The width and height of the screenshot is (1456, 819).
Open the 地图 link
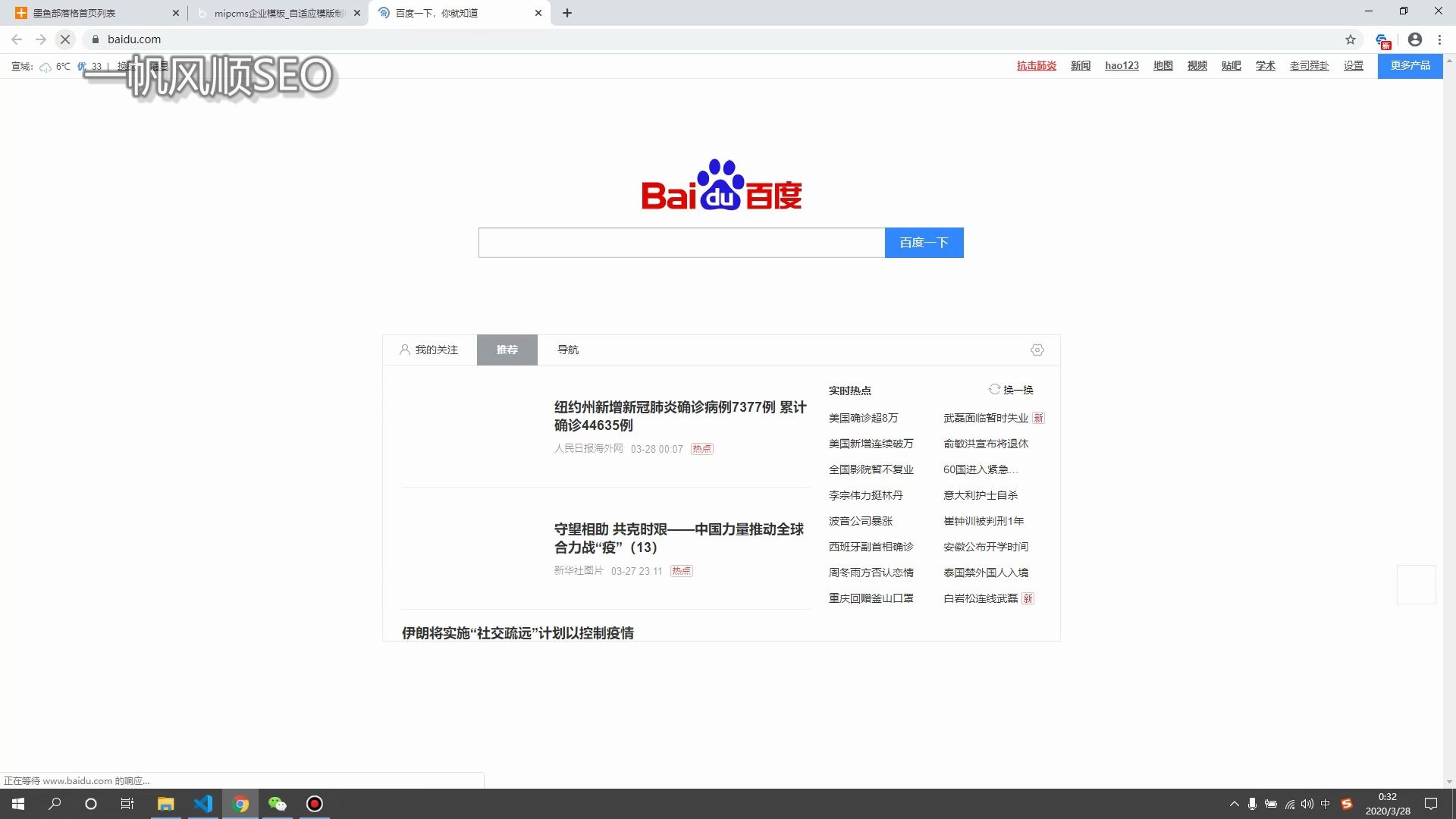coord(1163,66)
